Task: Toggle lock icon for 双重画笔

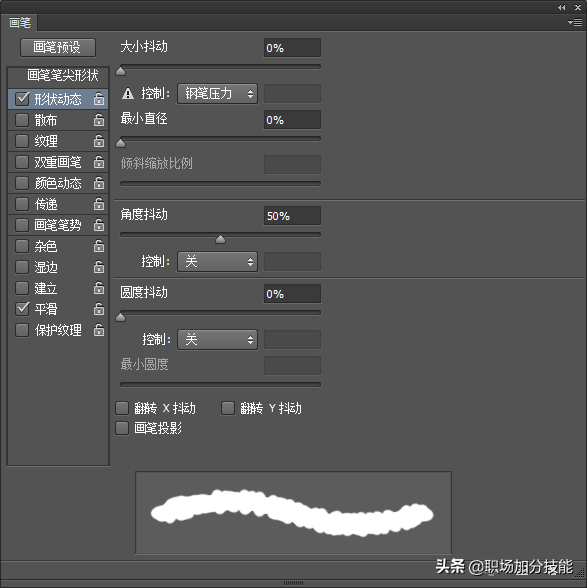Action: pyautogui.click(x=99, y=162)
